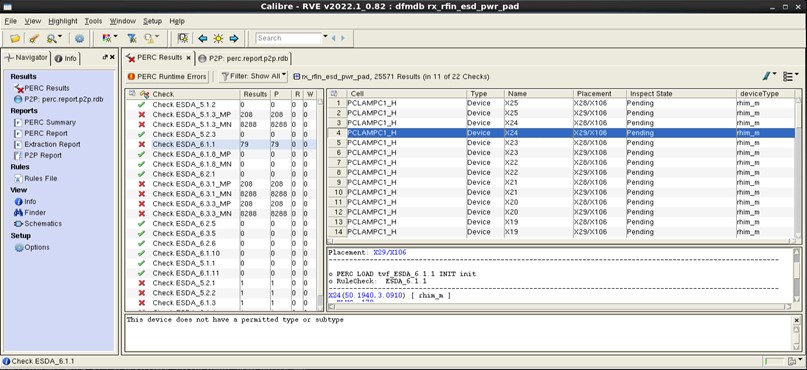Screen dimensions: 807x370
Task: Open database with the folder icon
Action: (x=15, y=39)
